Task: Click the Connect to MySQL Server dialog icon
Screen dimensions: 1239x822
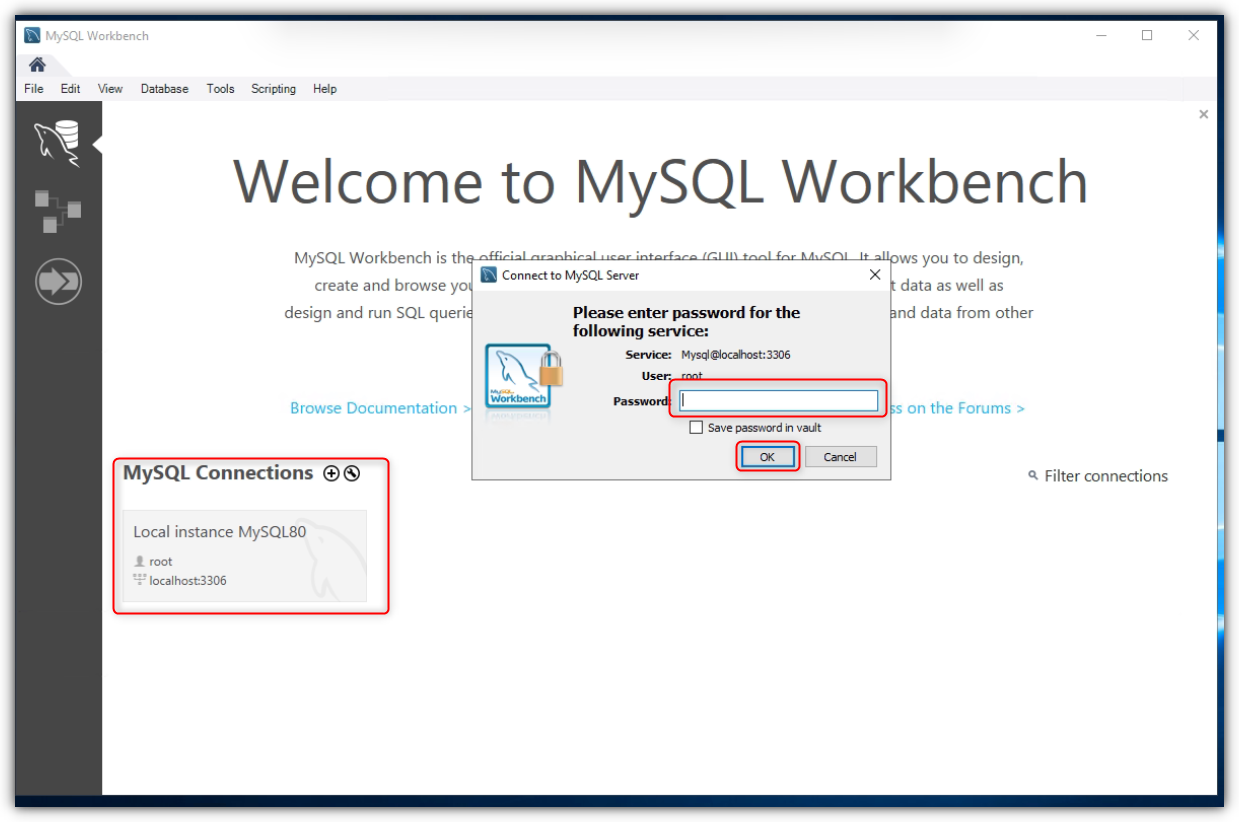Action: 489,275
